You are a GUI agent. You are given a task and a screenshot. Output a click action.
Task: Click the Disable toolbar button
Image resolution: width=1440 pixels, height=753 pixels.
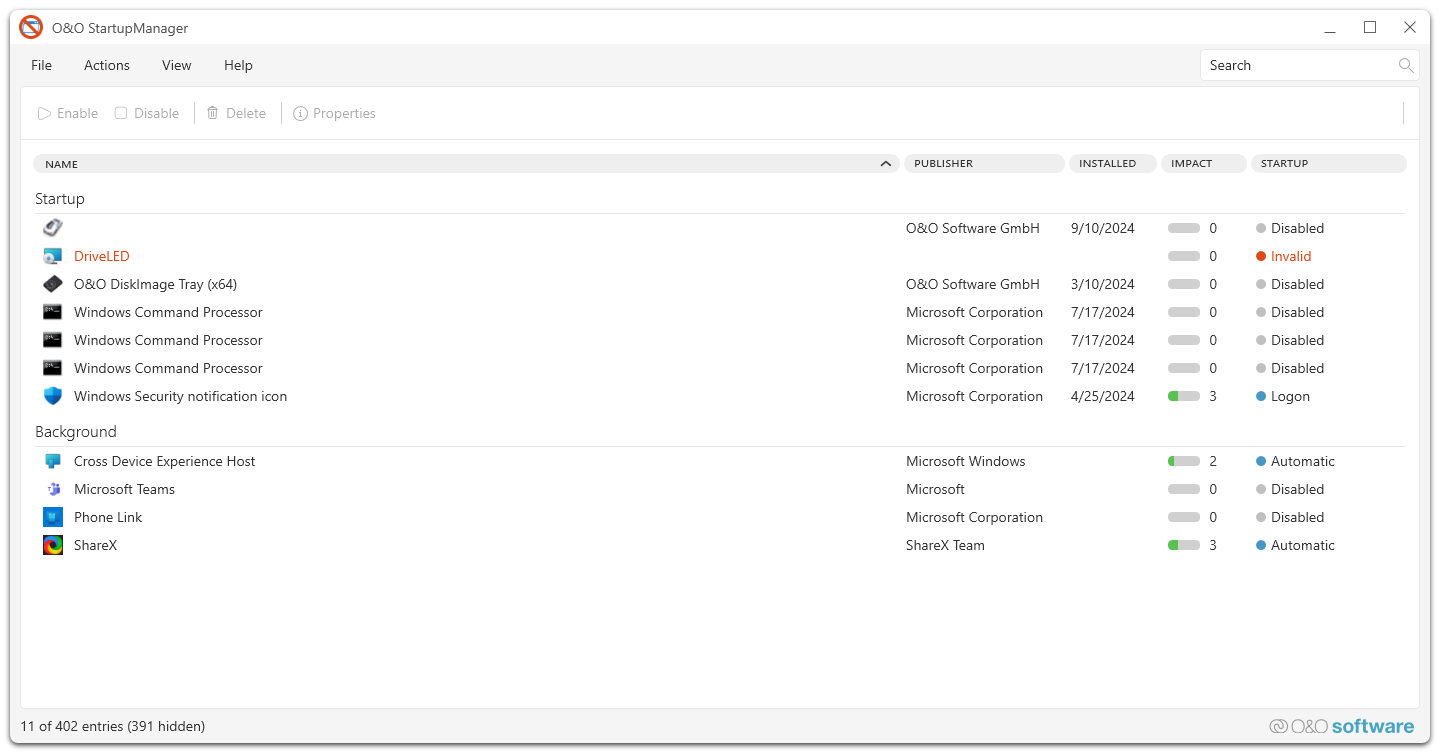(x=147, y=113)
